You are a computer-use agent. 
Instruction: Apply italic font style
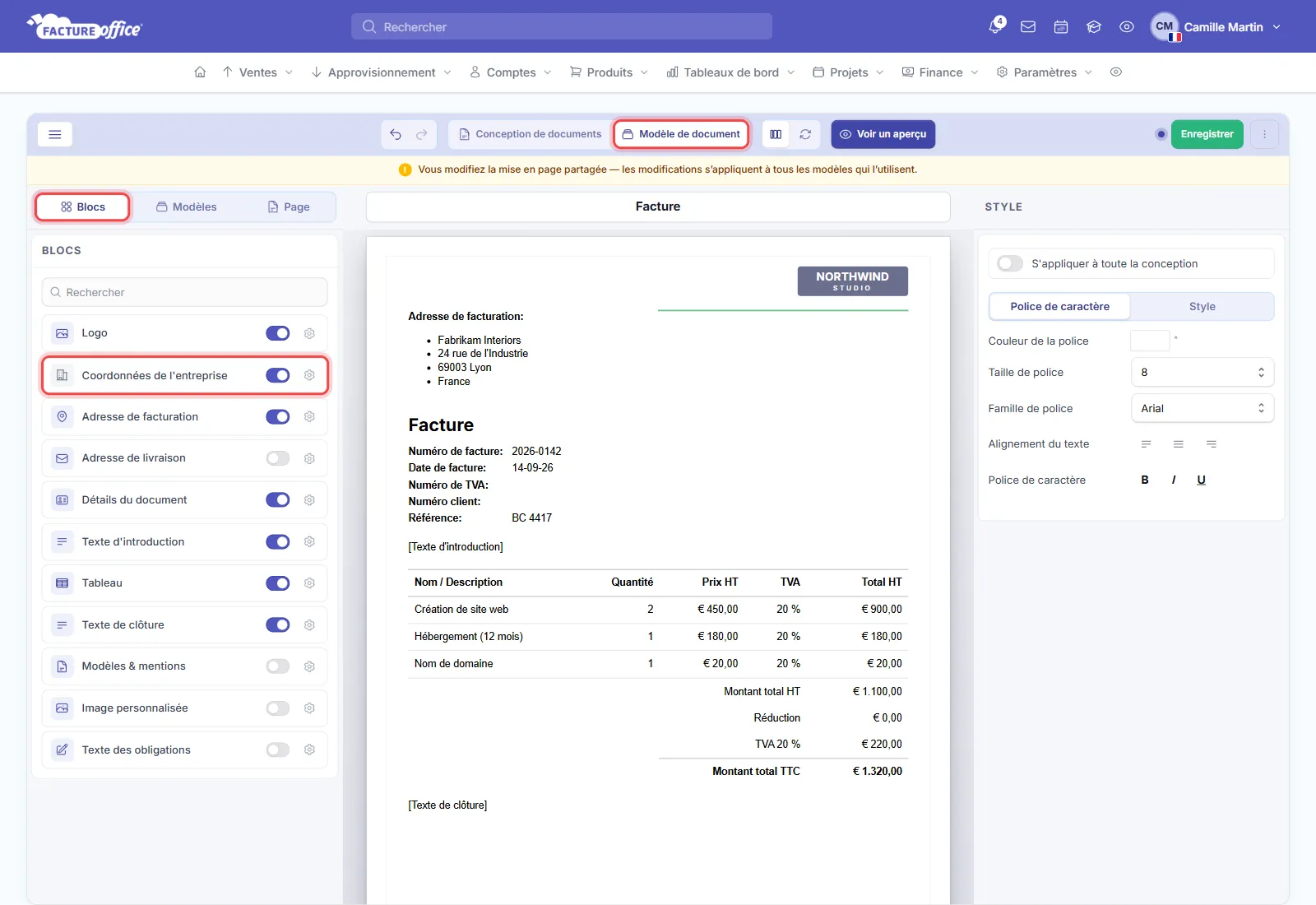(1174, 480)
